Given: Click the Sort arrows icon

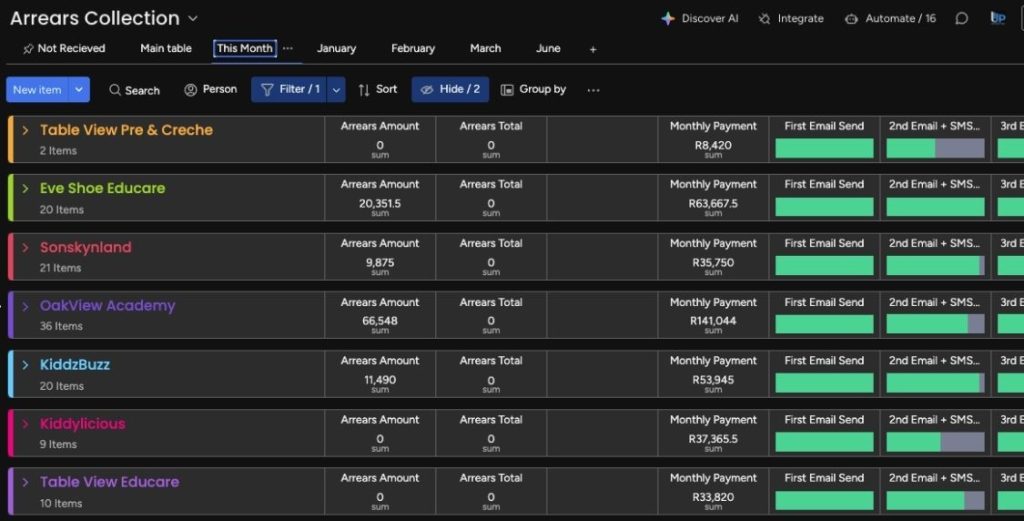Looking at the screenshot, I should (x=364, y=90).
